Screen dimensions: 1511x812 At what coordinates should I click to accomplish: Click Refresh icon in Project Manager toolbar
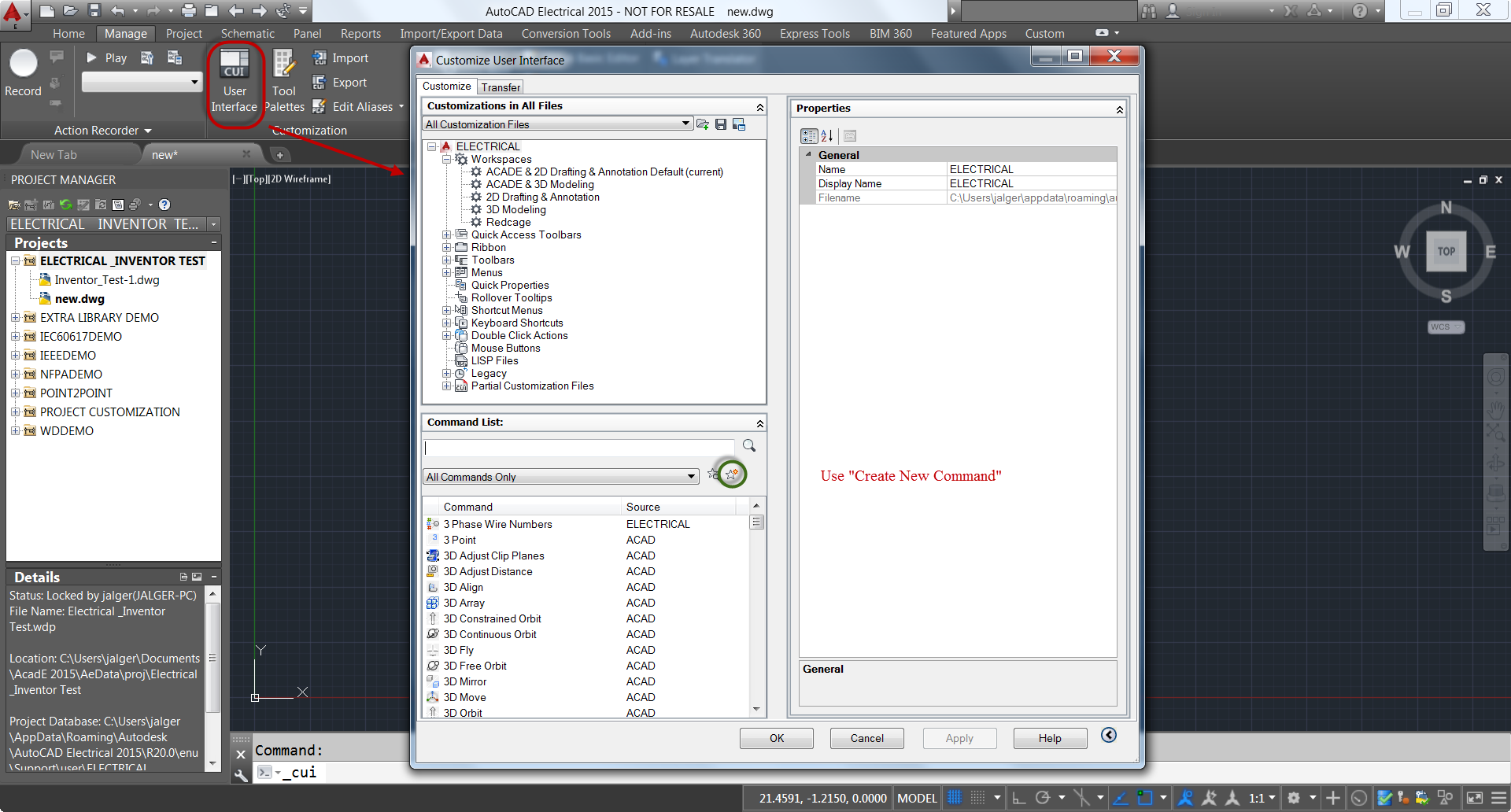tap(66, 205)
